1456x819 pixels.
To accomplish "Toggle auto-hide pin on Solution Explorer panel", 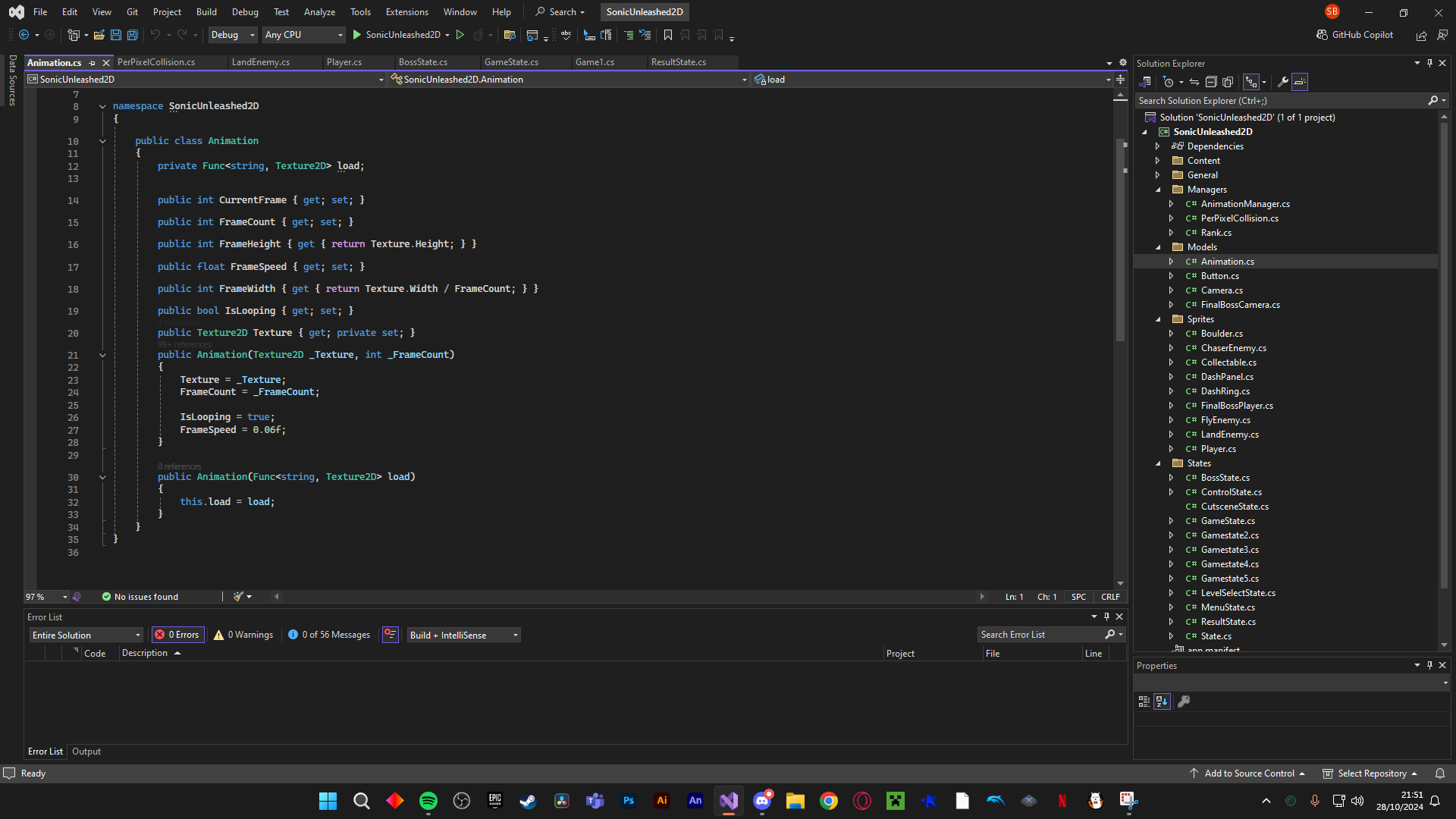I will pos(1429,64).
